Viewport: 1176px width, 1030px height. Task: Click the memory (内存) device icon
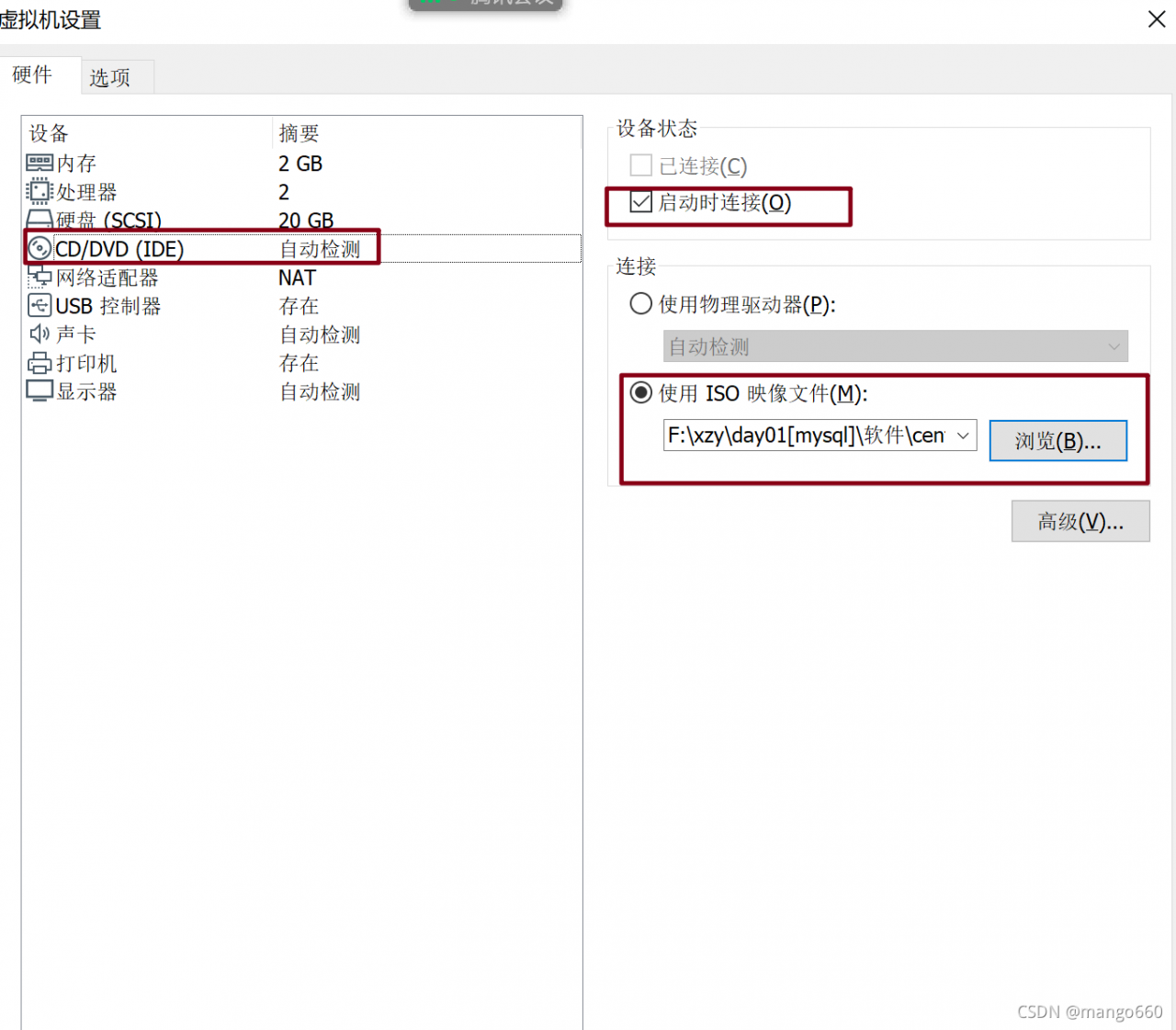pyautogui.click(x=40, y=164)
